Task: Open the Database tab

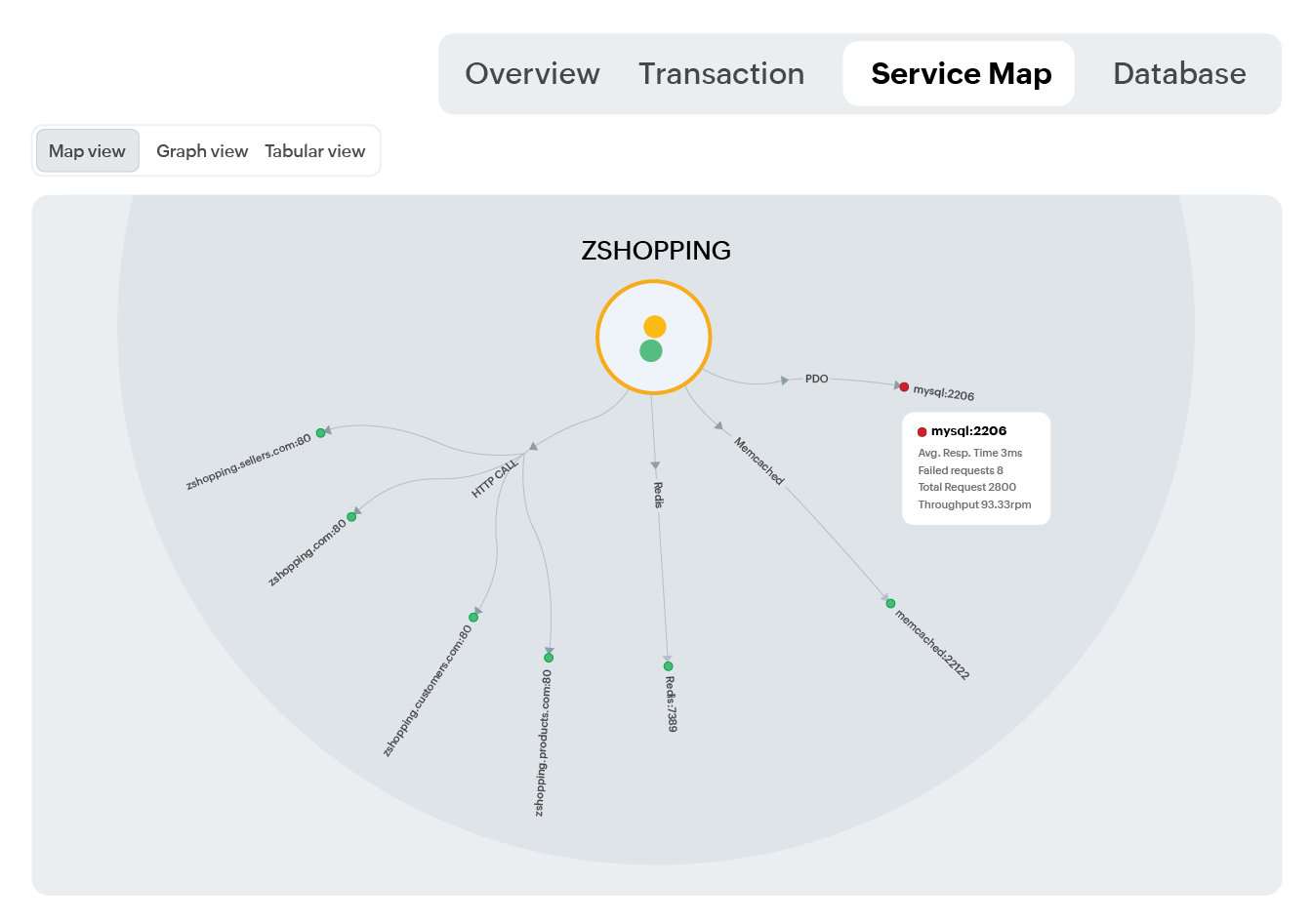Action: [1179, 74]
